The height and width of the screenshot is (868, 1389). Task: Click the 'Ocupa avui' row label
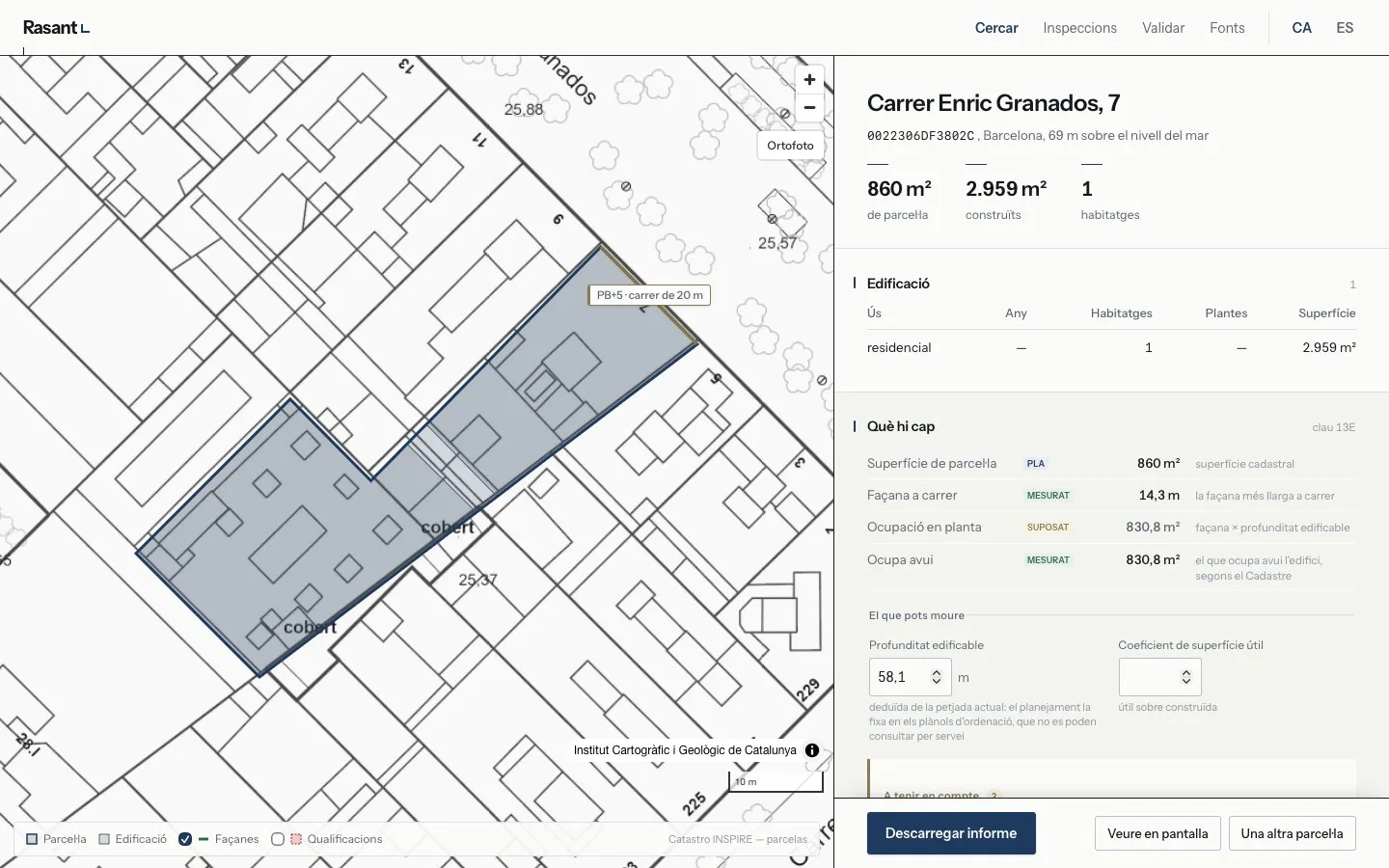pos(900,559)
